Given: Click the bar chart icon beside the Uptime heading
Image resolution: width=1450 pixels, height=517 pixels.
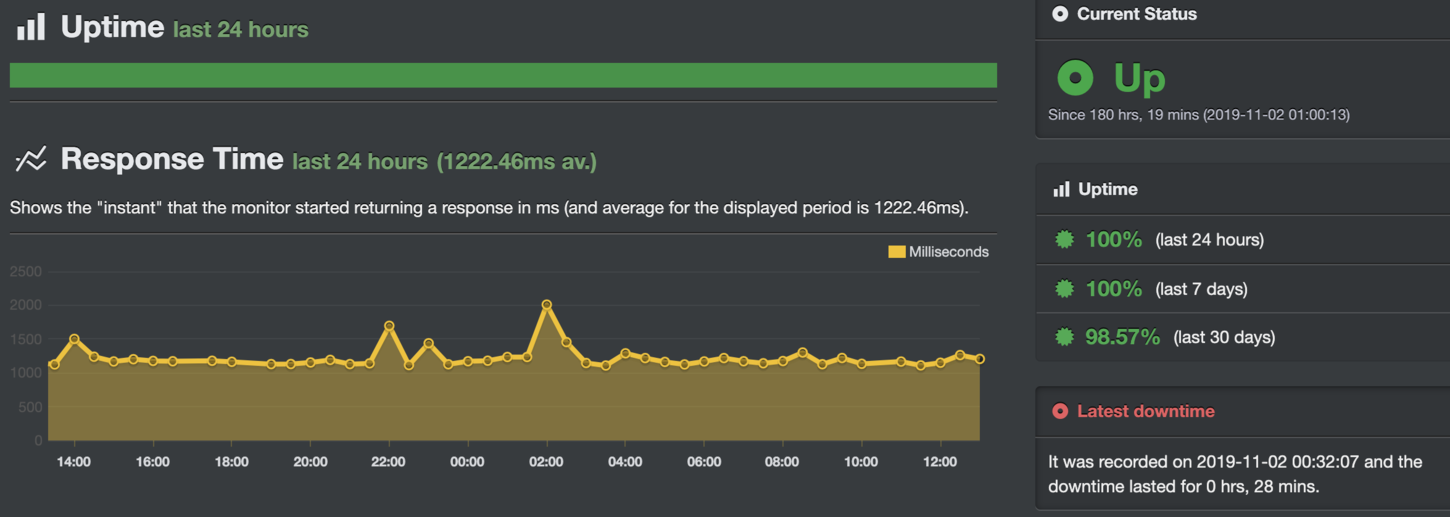Looking at the screenshot, I should [31, 27].
